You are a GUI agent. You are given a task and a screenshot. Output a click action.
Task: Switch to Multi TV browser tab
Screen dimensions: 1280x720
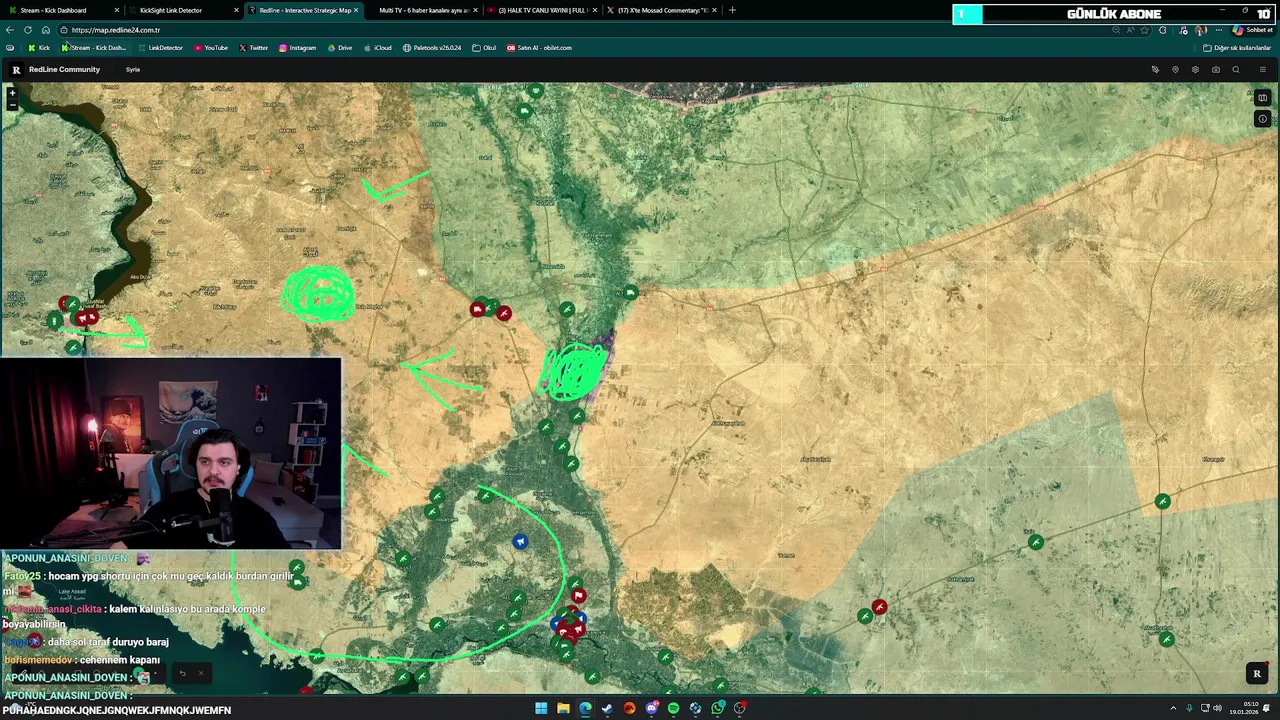click(x=424, y=10)
